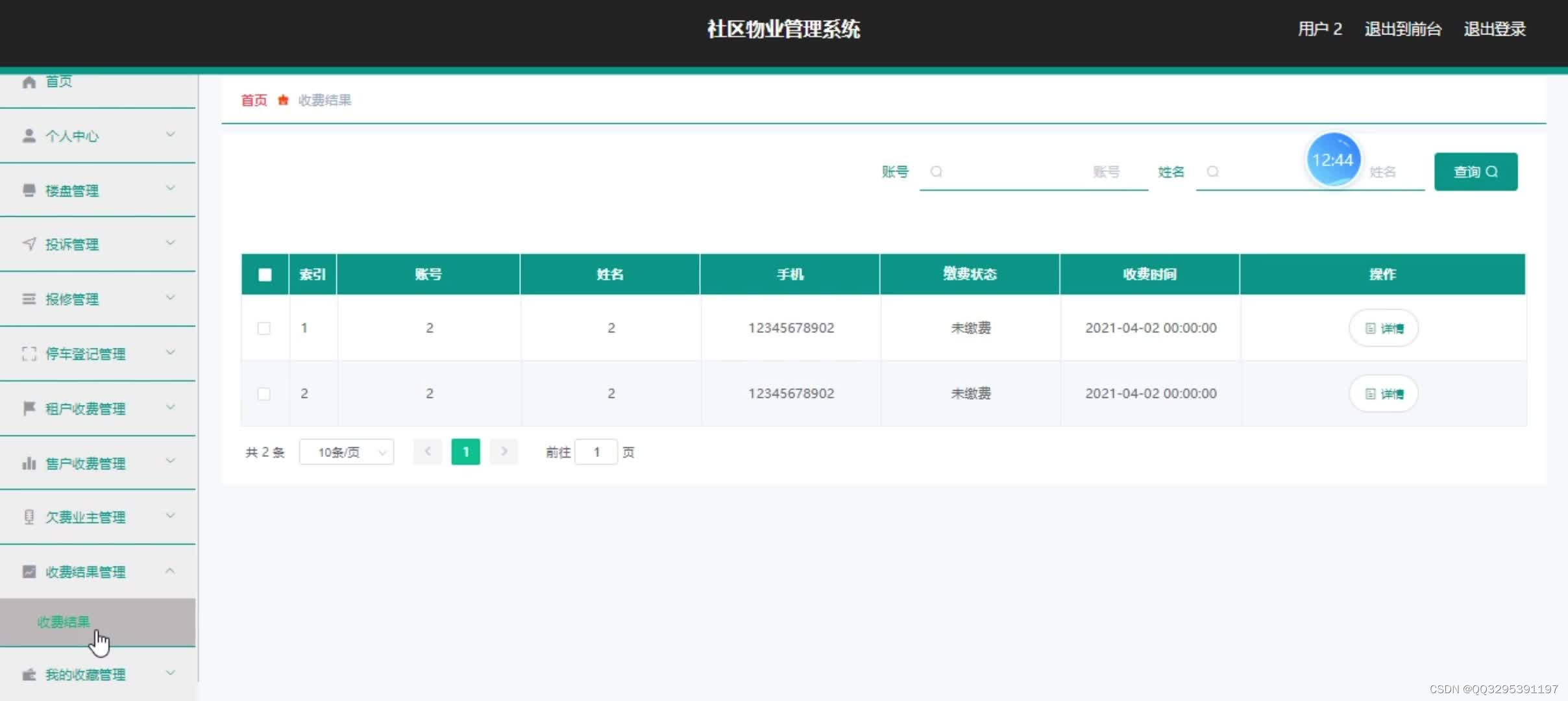Focus the 账号 search input field

[1034, 171]
